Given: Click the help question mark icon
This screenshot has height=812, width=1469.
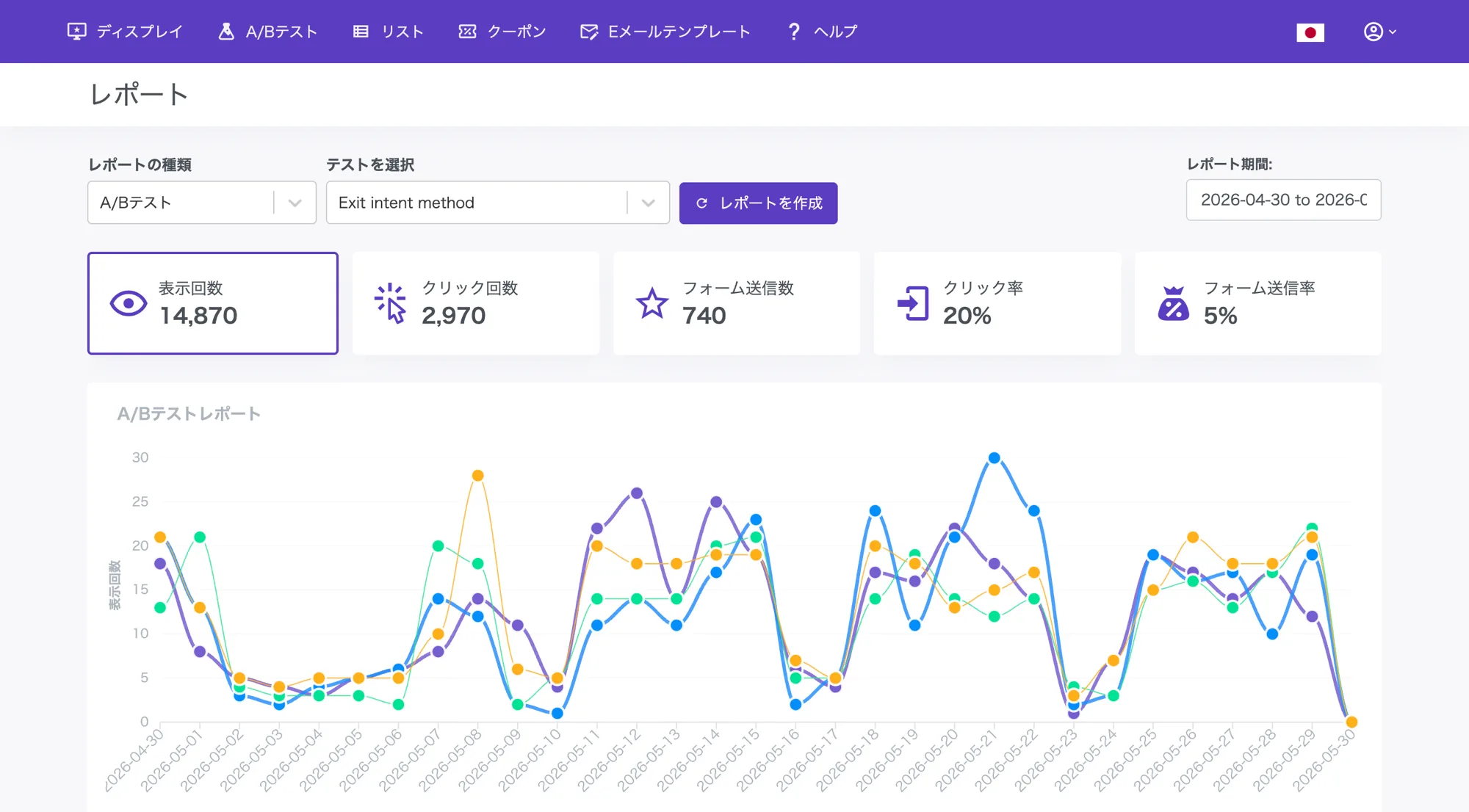Looking at the screenshot, I should click(x=794, y=32).
